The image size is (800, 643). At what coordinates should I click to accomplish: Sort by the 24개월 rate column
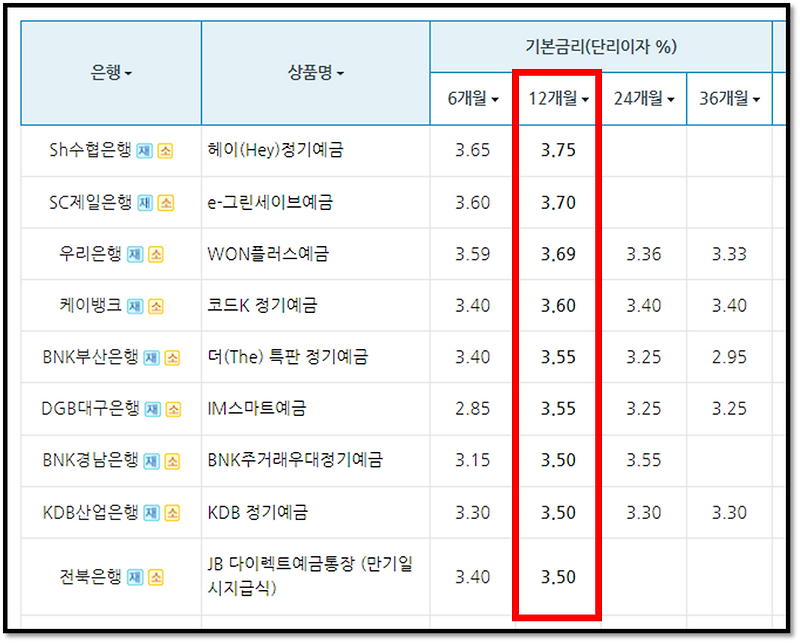point(644,98)
